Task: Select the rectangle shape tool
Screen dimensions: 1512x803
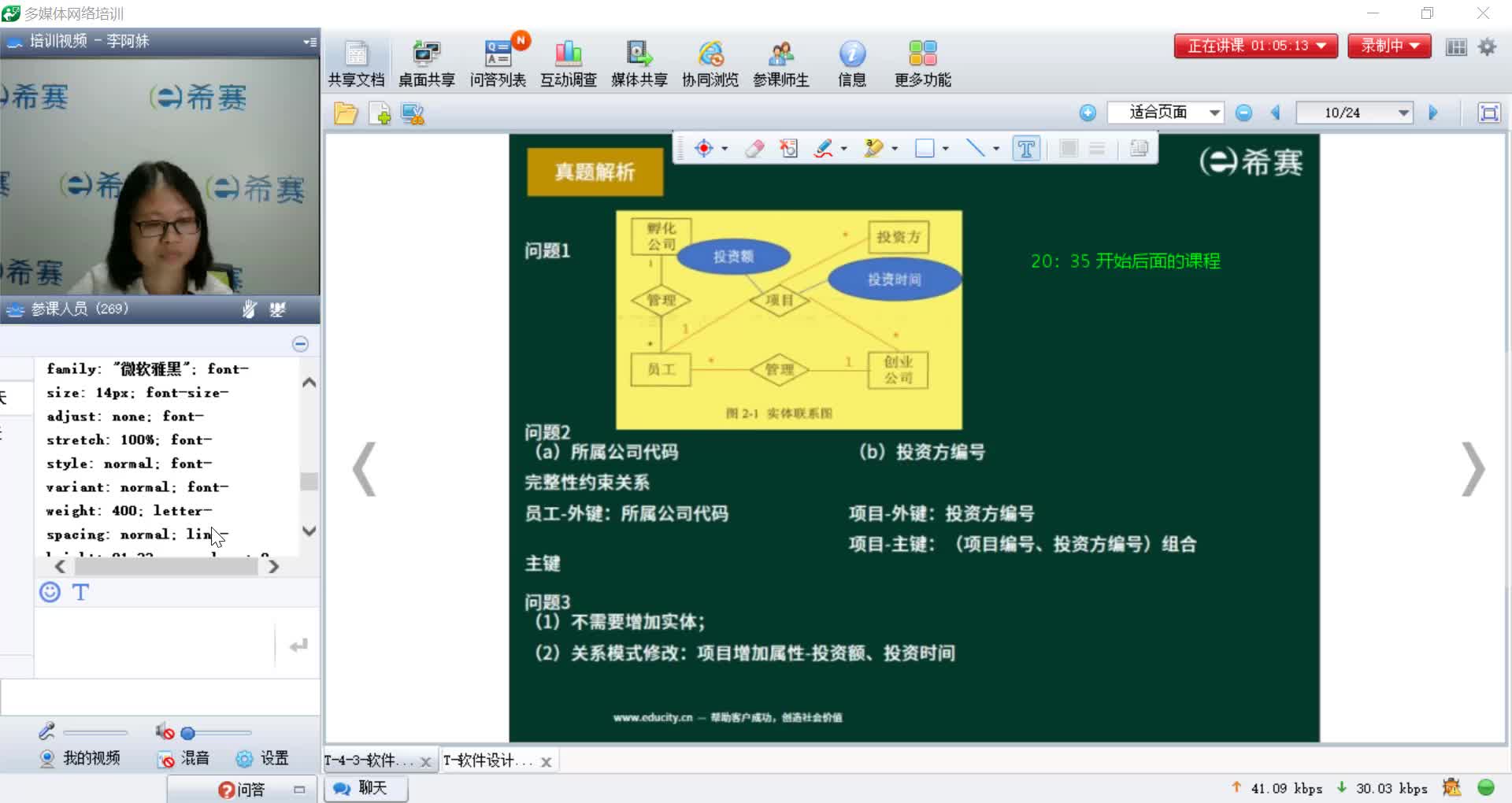Action: click(x=925, y=148)
